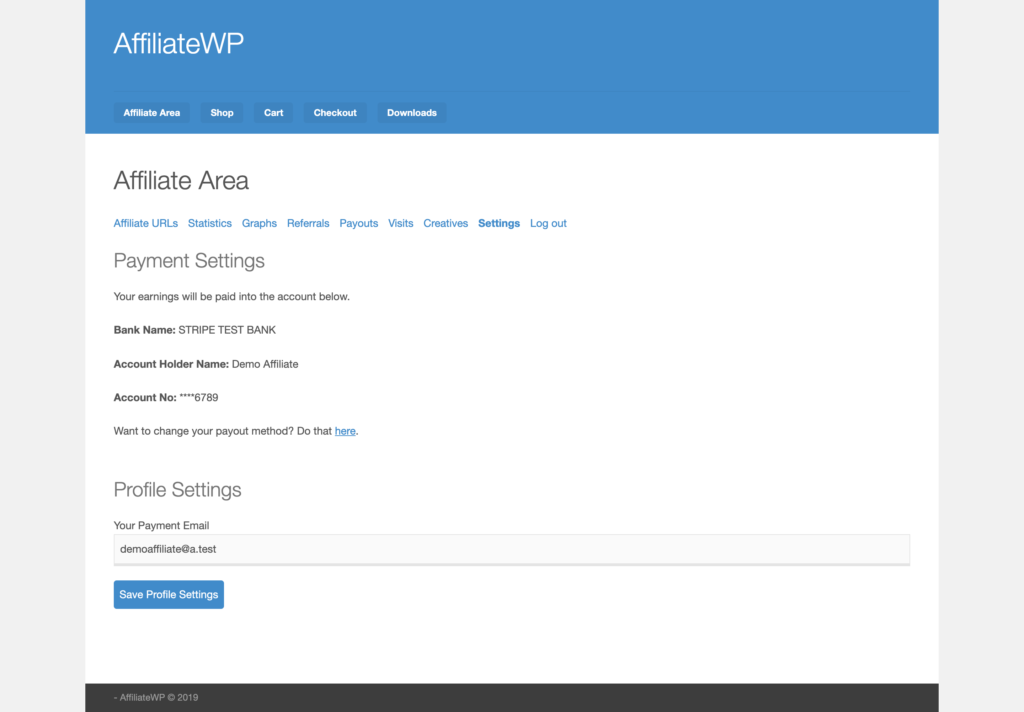Click the 'Your Payment Email' label
This screenshot has height=712, width=1024.
pos(161,526)
